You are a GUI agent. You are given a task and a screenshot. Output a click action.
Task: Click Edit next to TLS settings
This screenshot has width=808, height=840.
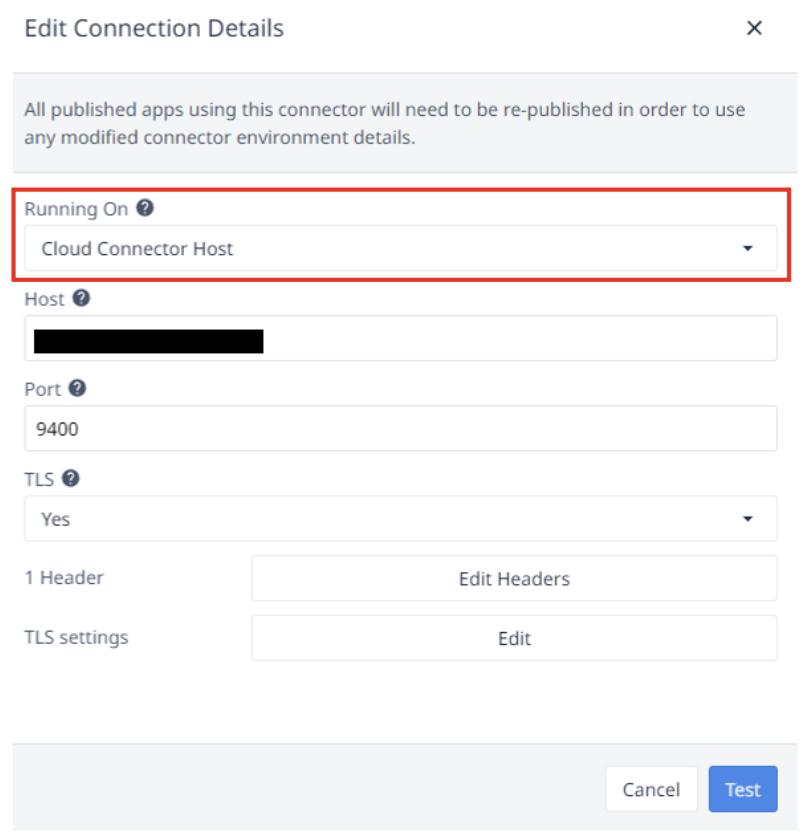tap(514, 638)
